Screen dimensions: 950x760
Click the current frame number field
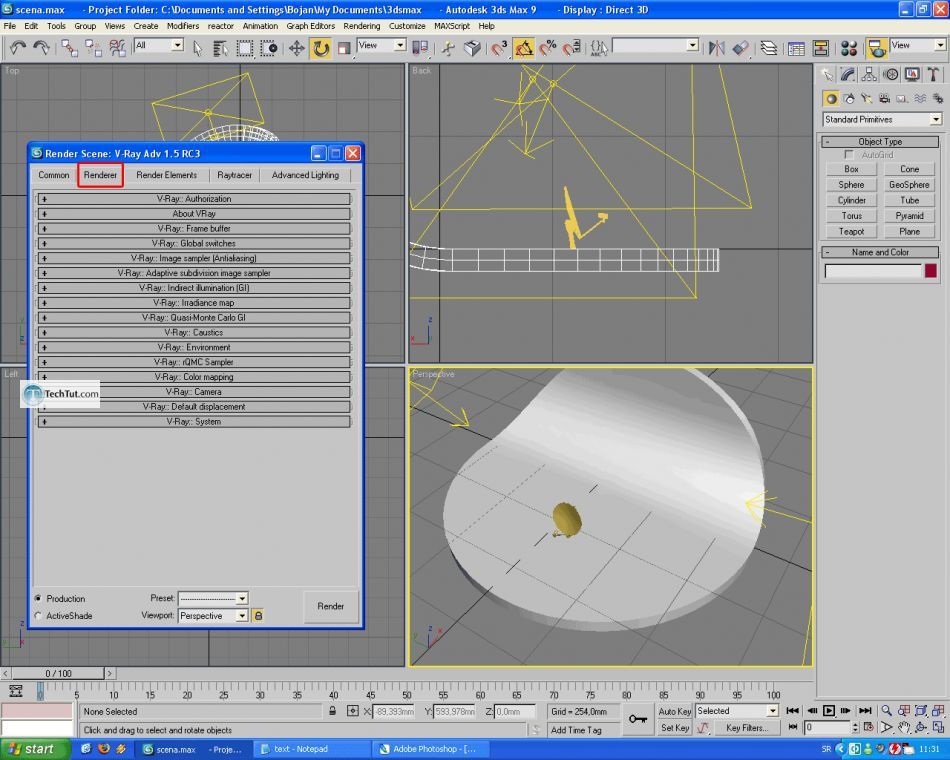827,727
